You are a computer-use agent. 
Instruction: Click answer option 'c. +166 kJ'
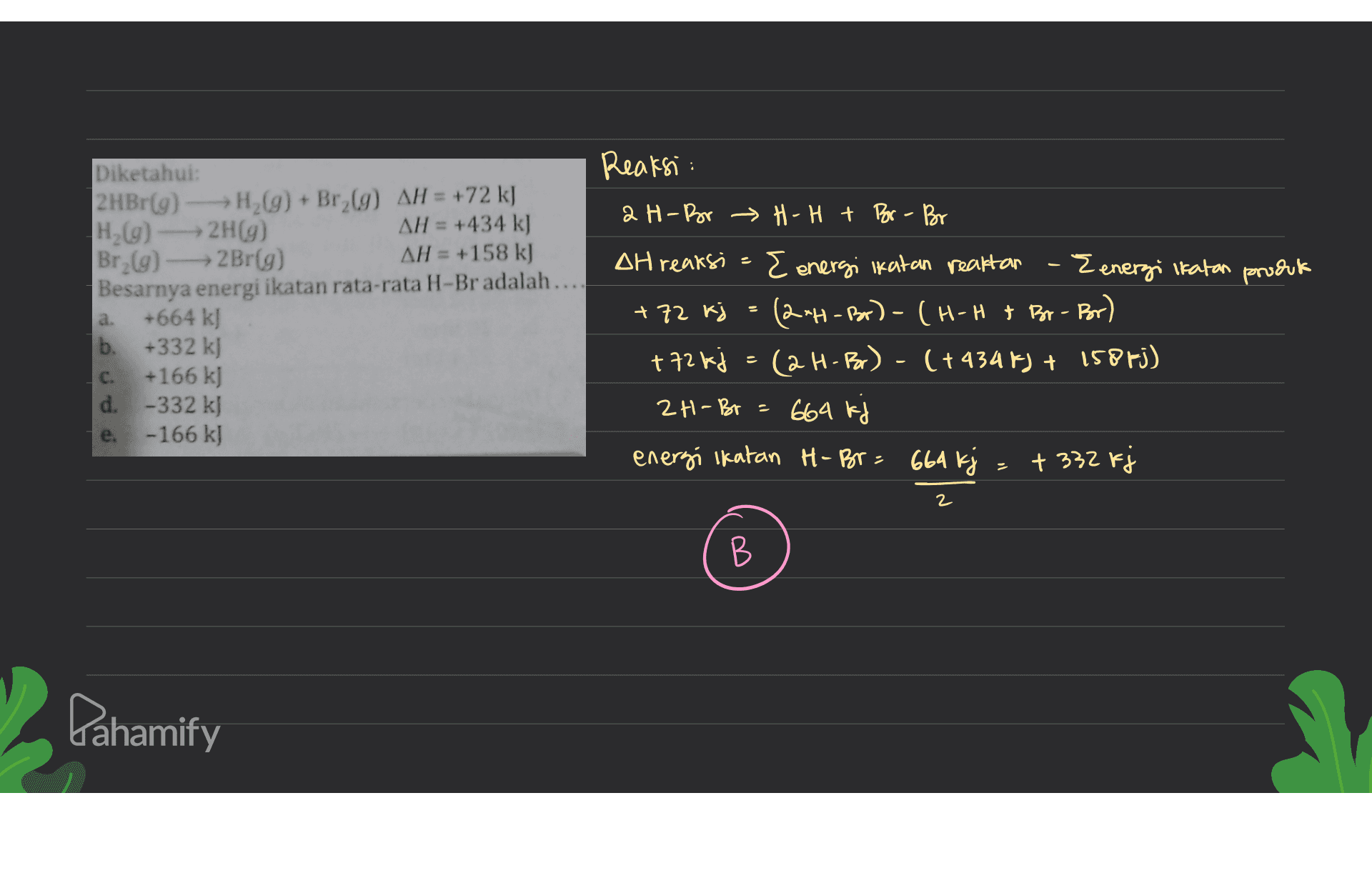160,376
